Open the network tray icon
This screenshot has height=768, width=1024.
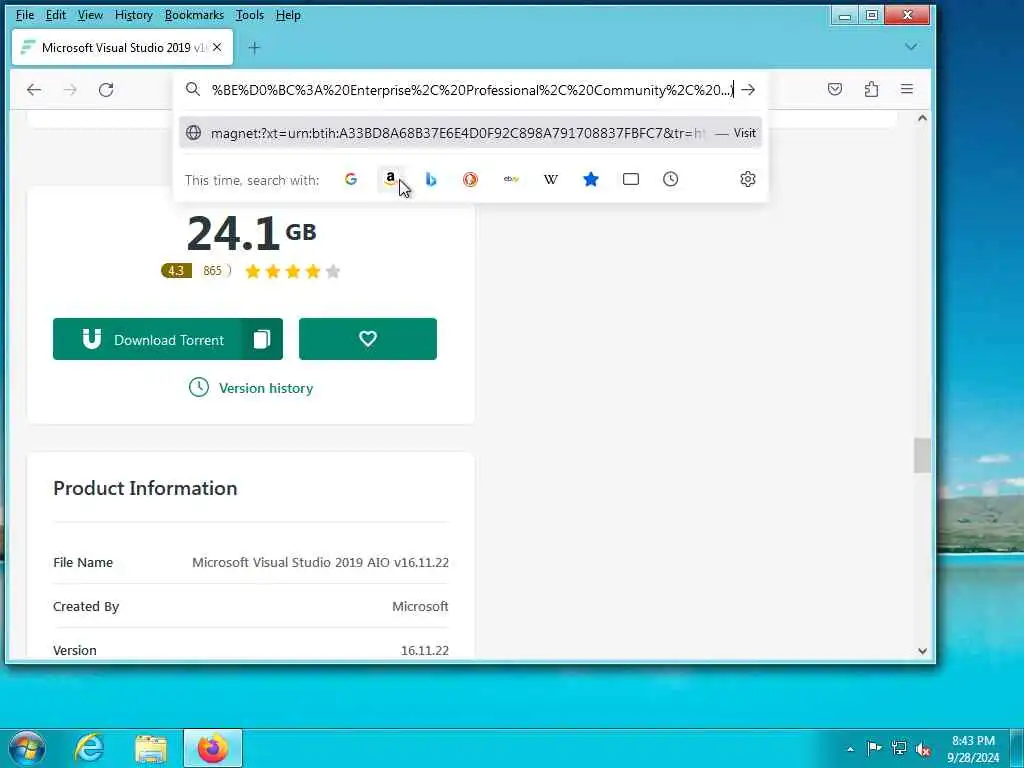click(899, 748)
